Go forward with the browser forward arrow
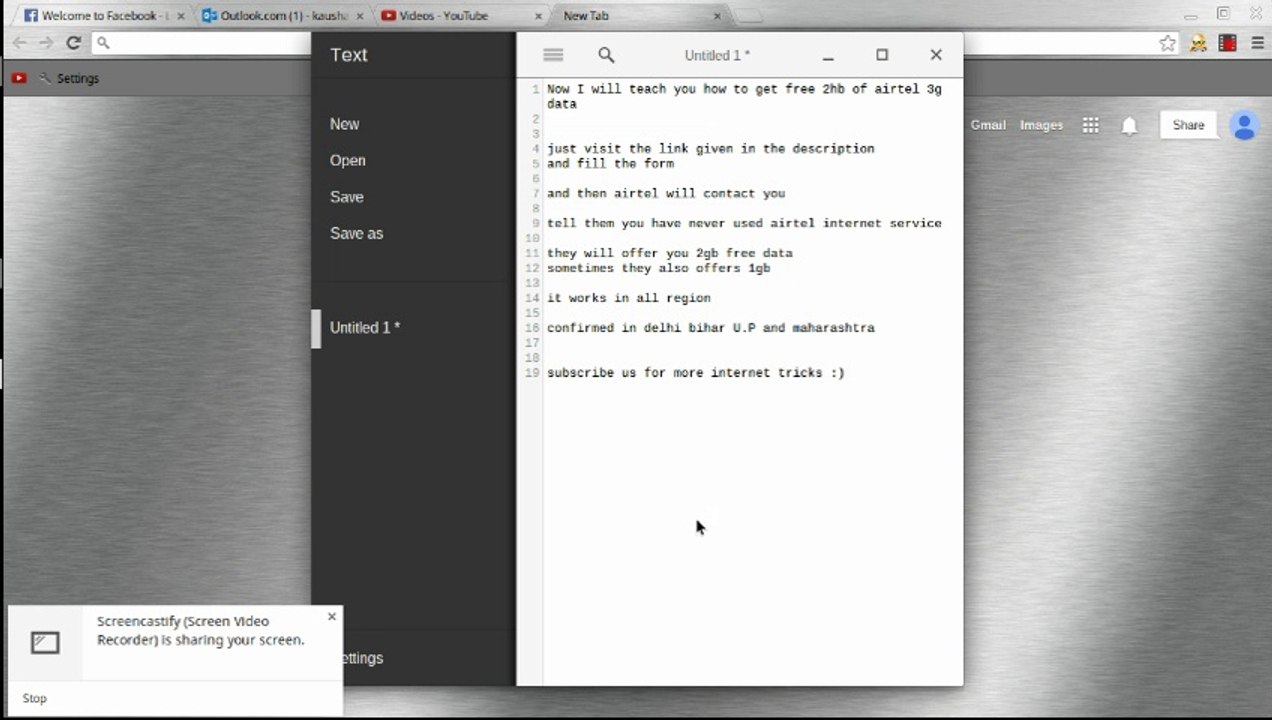1272x720 pixels. point(46,43)
